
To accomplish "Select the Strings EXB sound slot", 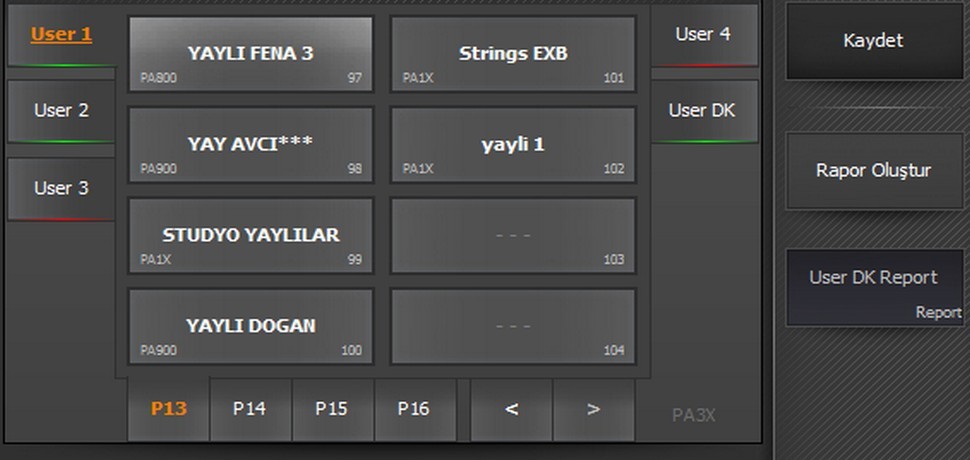I will tap(513, 55).
